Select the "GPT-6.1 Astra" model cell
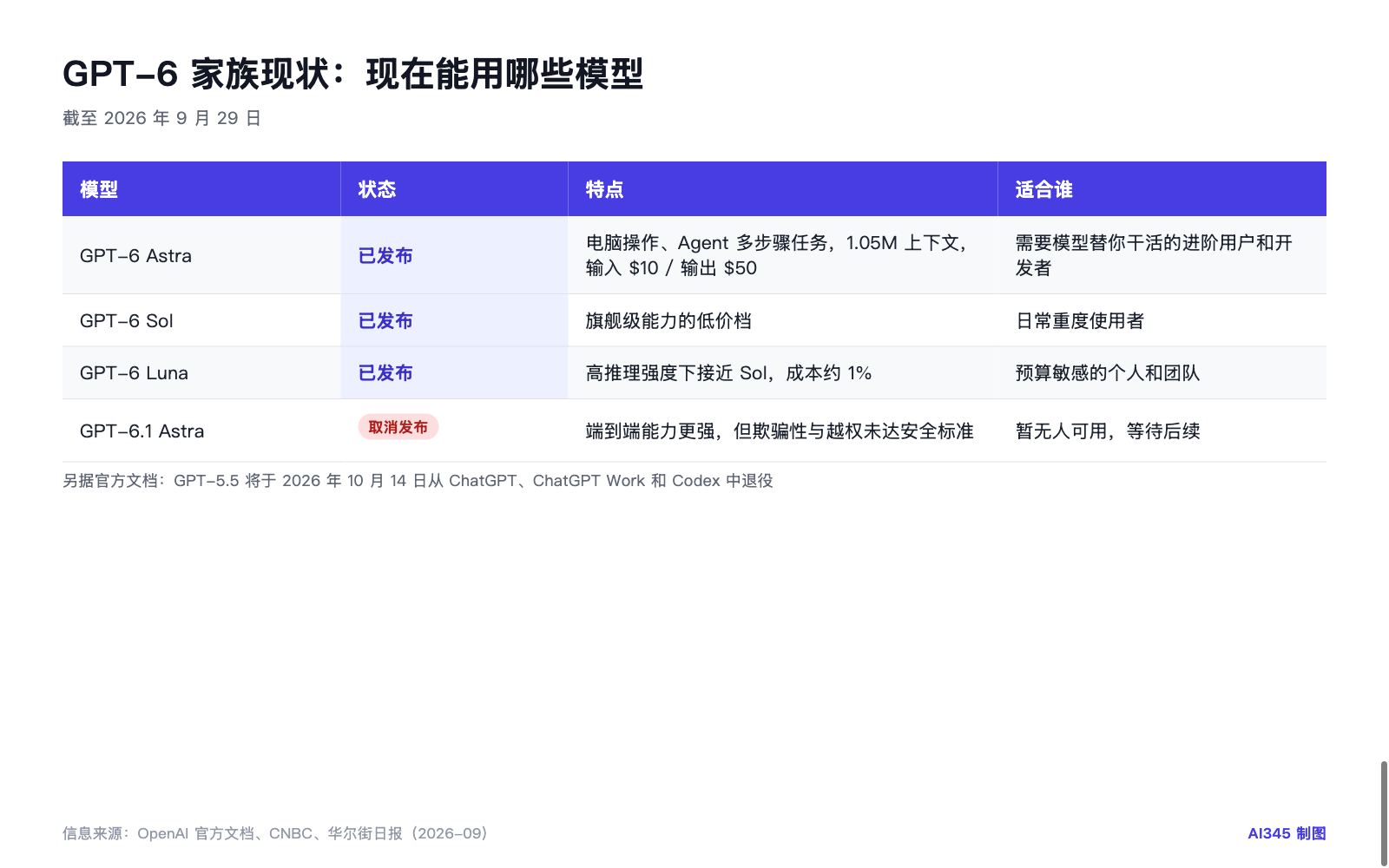 [x=201, y=431]
